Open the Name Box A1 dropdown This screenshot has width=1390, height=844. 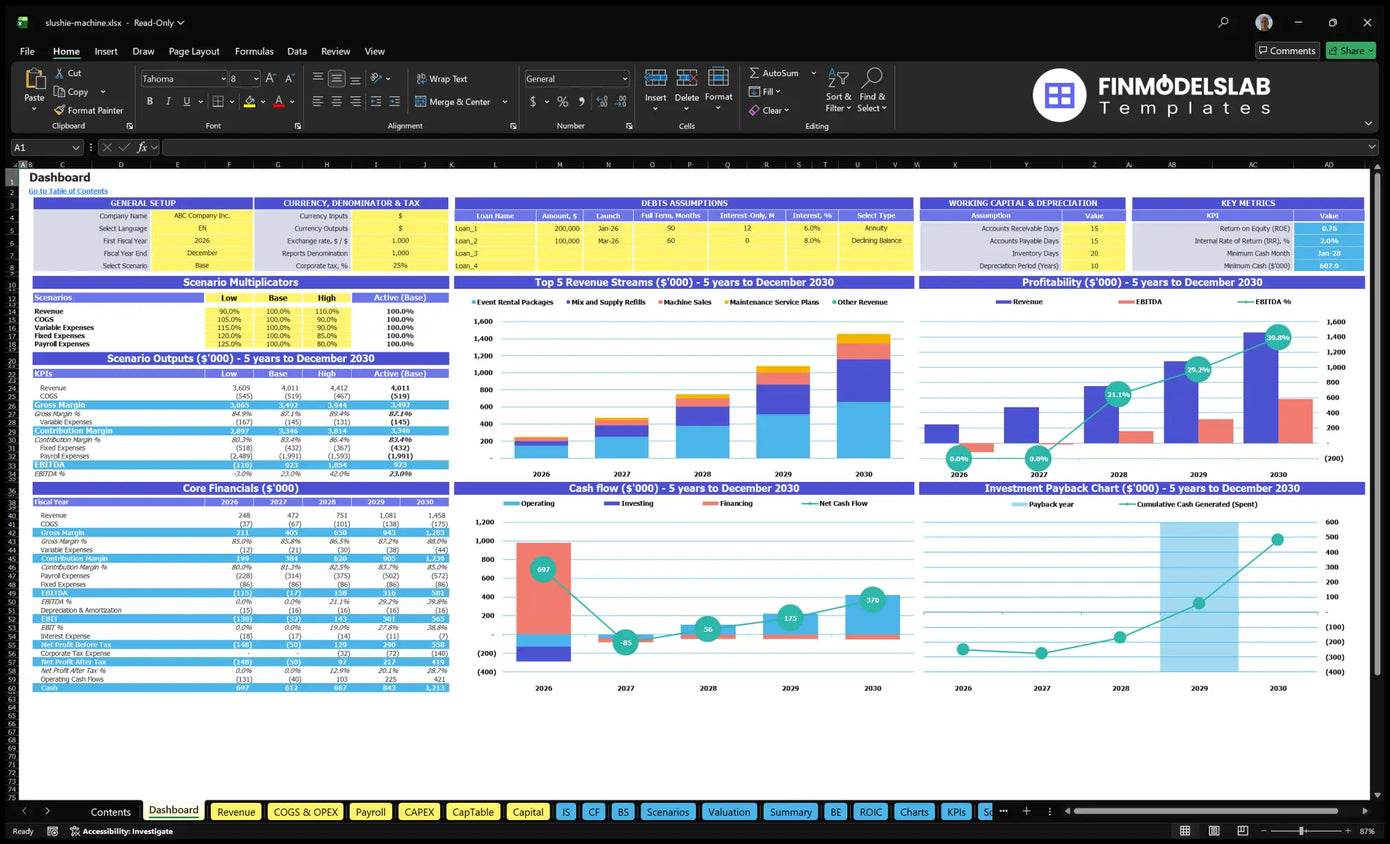(76, 147)
